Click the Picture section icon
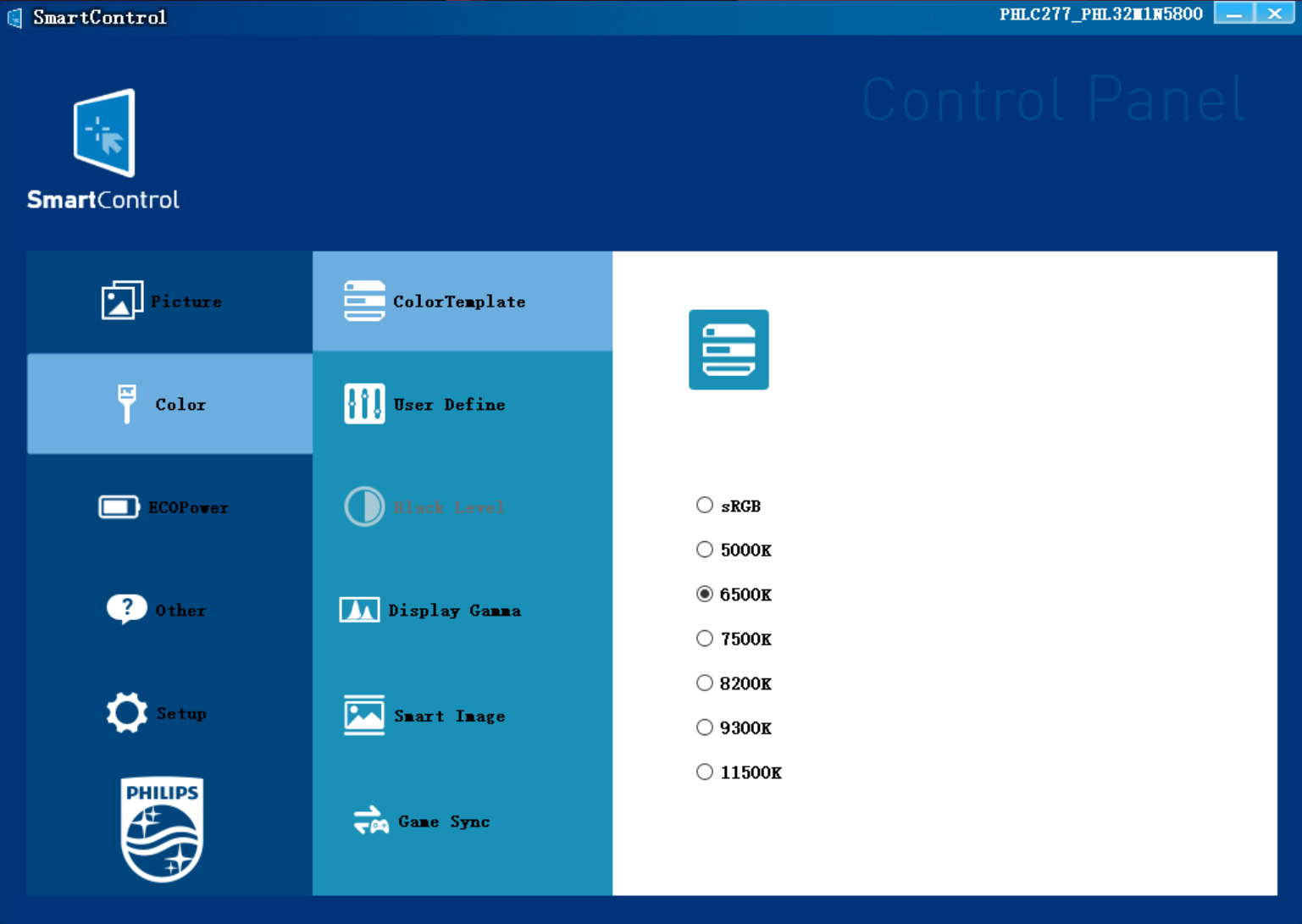This screenshot has height=924, width=1302. tap(122, 301)
